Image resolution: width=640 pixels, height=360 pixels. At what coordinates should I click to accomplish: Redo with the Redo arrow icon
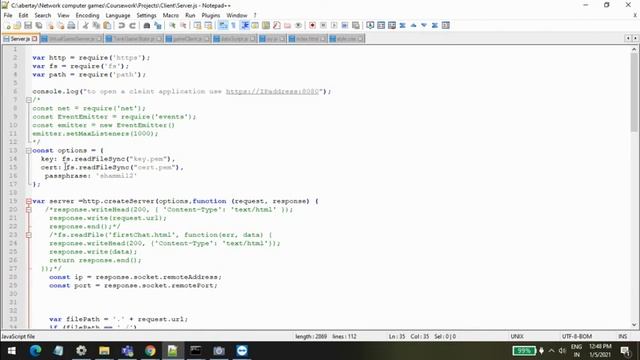tap(132, 26)
